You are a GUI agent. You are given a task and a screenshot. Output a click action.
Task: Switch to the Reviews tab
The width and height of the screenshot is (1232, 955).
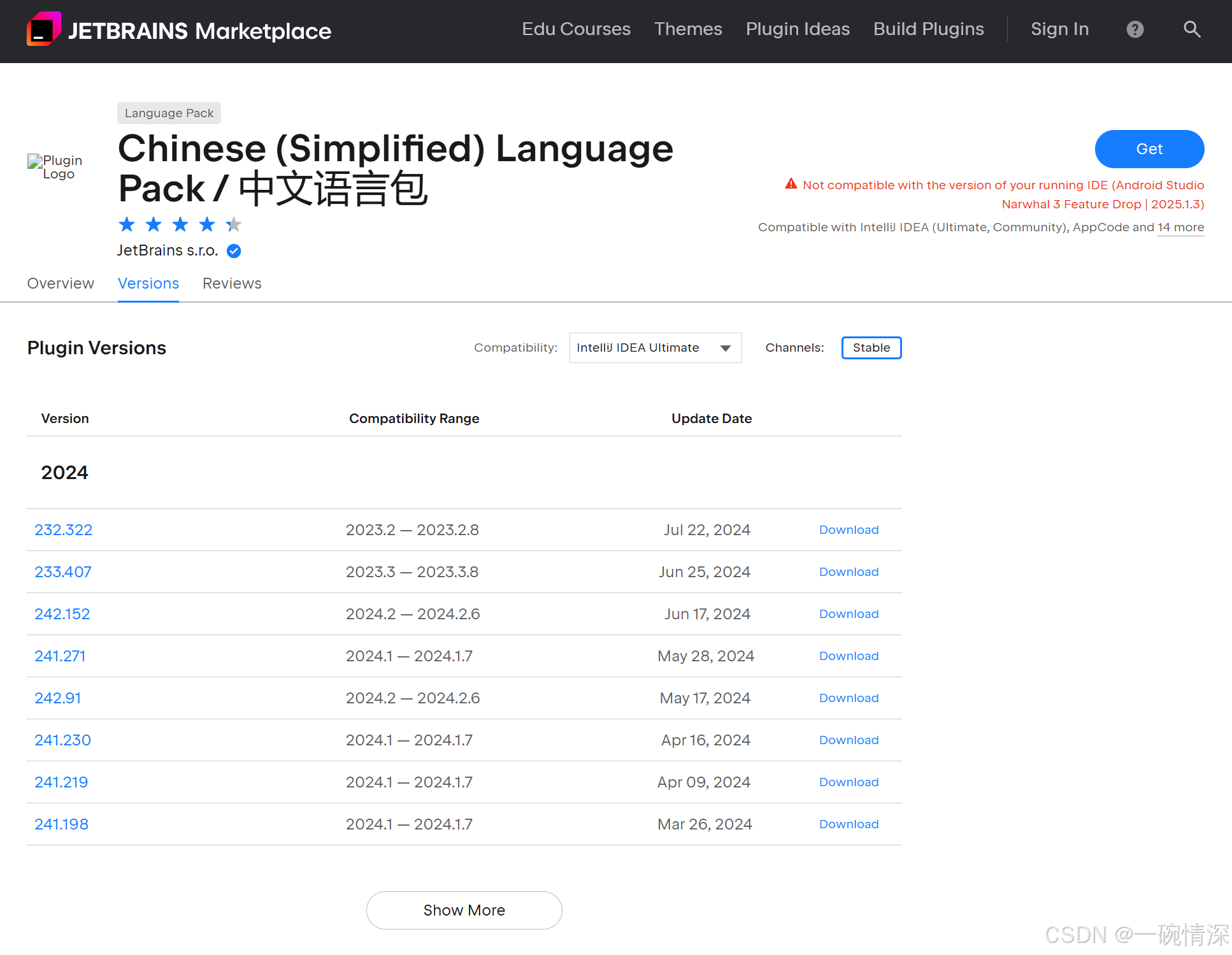pos(232,284)
